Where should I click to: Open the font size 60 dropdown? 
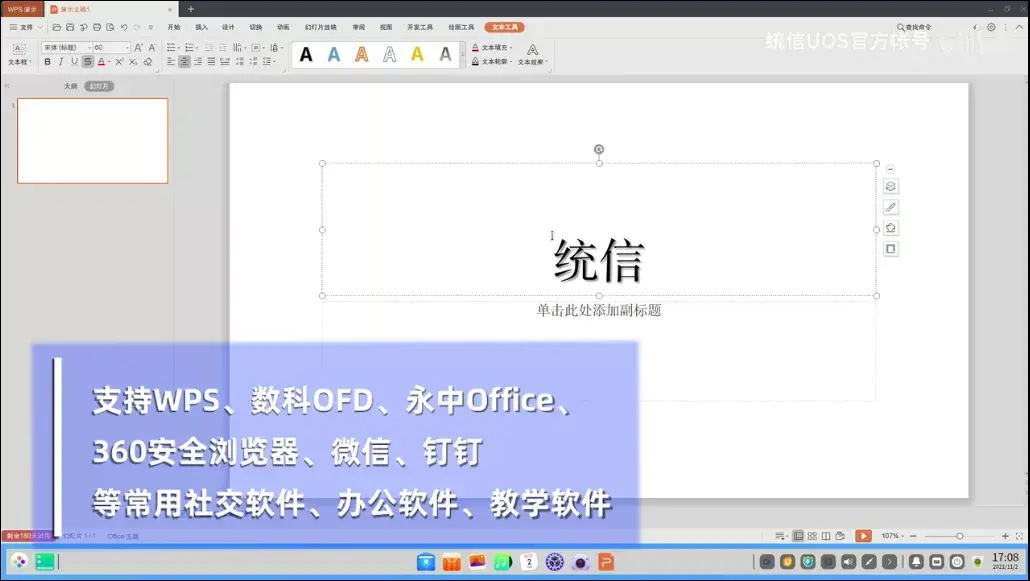111,47
